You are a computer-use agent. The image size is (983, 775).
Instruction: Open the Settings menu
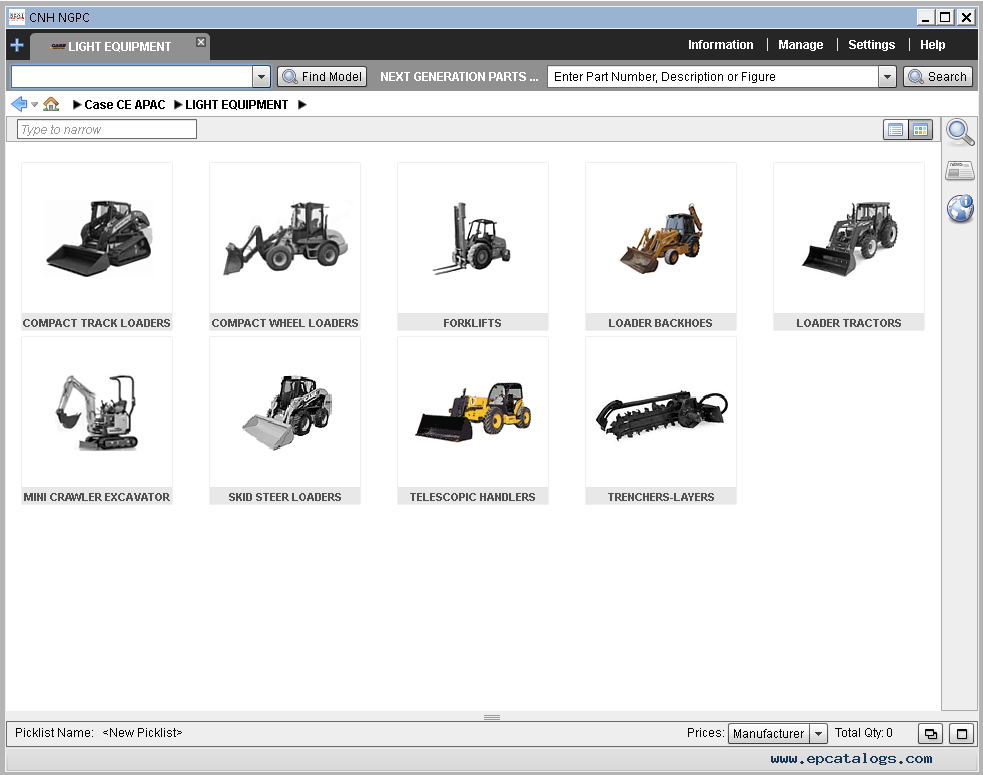point(871,45)
